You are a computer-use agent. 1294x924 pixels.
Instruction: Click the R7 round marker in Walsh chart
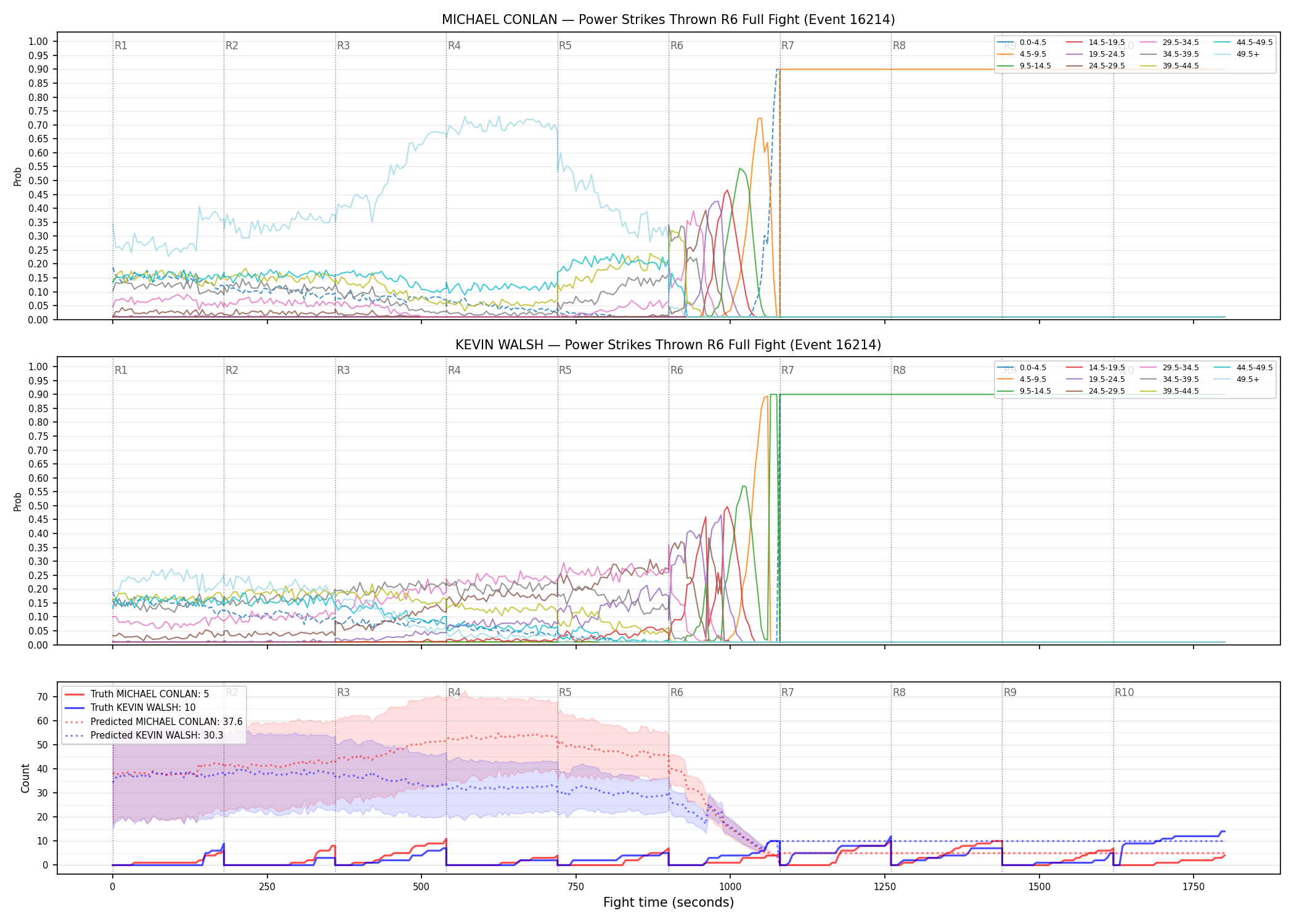coord(787,370)
